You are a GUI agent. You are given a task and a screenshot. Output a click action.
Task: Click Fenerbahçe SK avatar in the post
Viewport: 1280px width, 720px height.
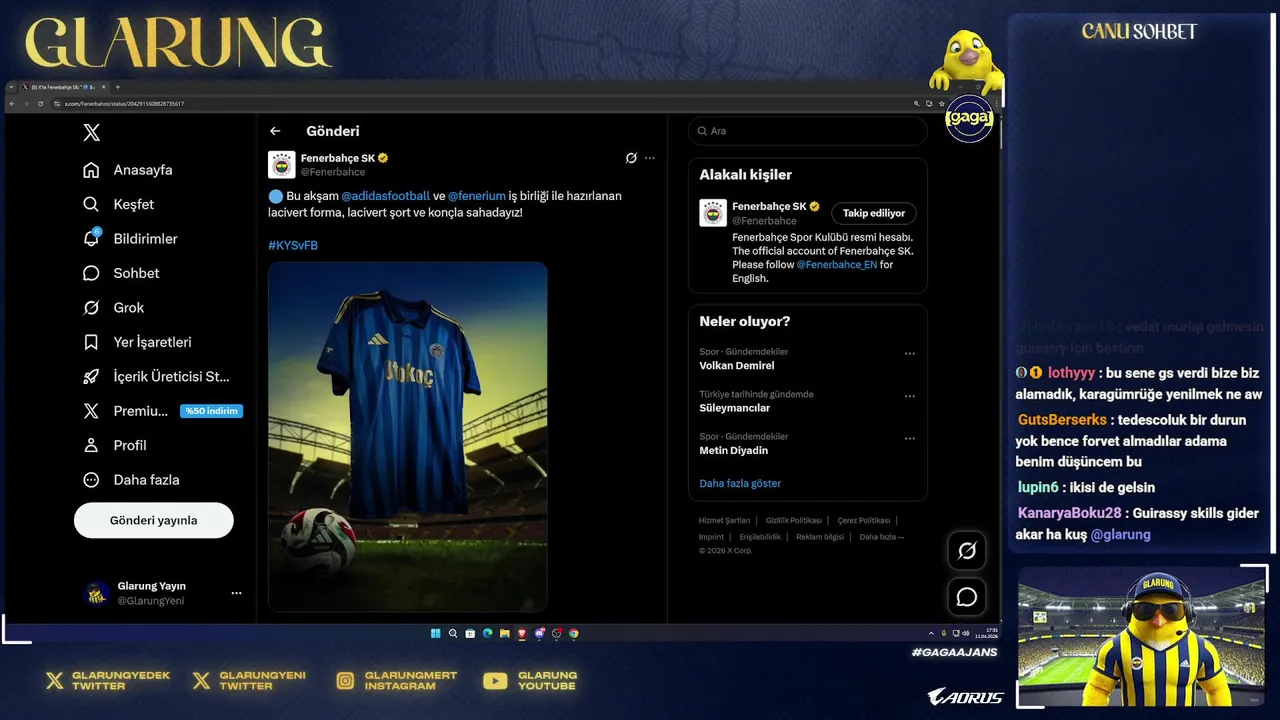pyautogui.click(x=282, y=164)
